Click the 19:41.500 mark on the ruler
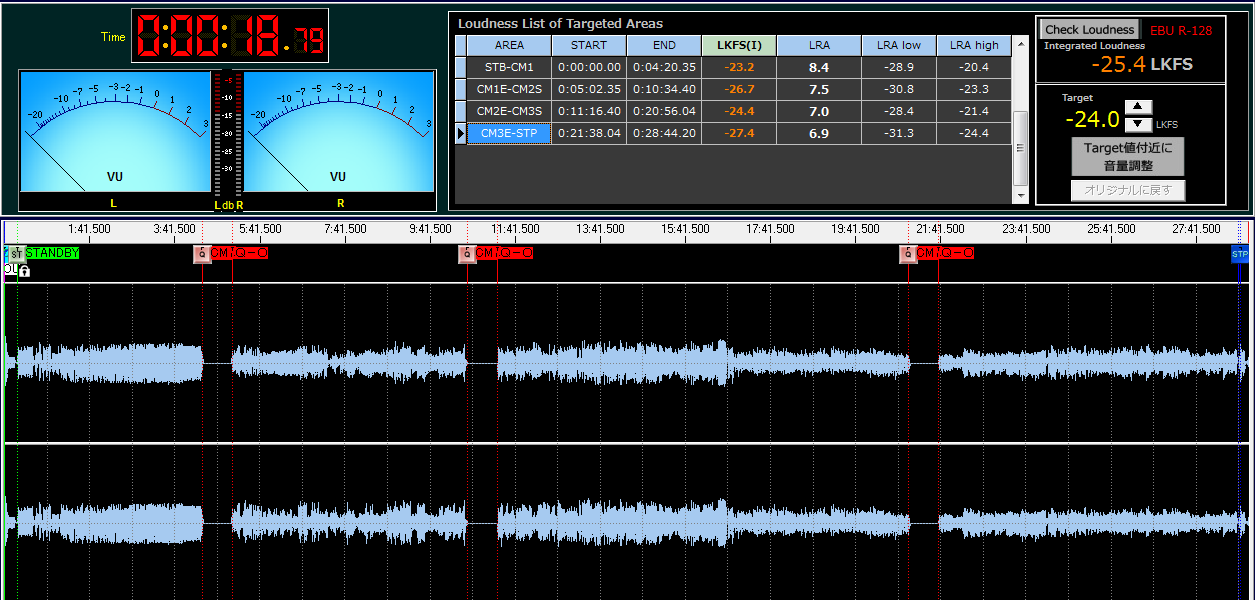Screen dimensions: 1255x600 856,229
